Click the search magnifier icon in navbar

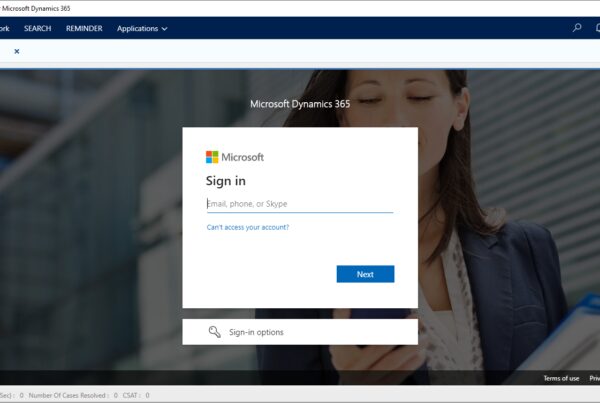tap(576, 28)
